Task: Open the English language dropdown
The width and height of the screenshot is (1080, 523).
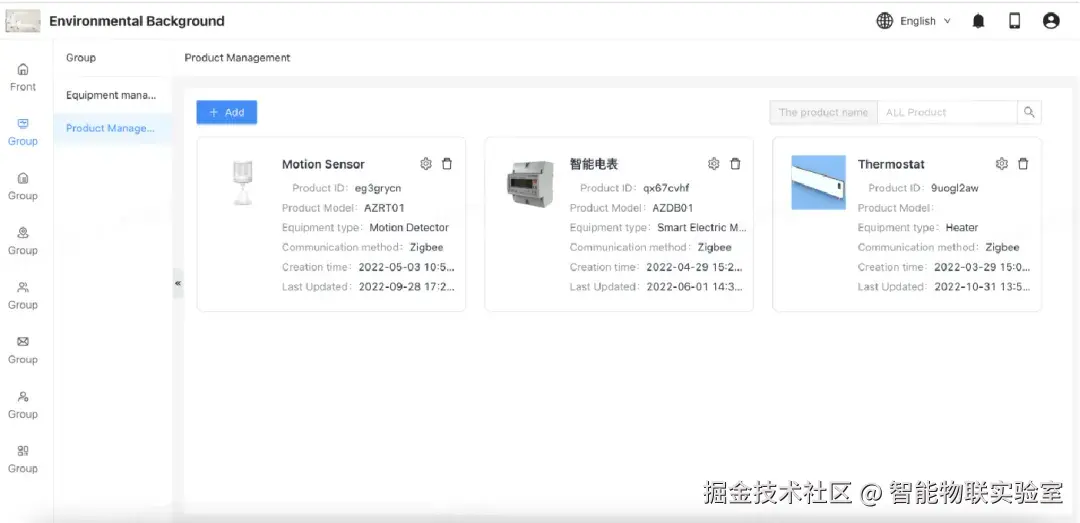Action: (925, 21)
